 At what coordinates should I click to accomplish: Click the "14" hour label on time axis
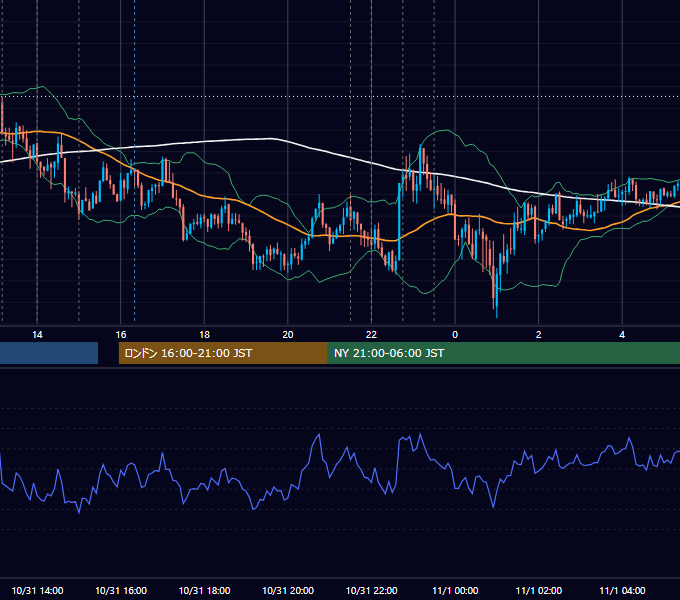tap(37, 335)
